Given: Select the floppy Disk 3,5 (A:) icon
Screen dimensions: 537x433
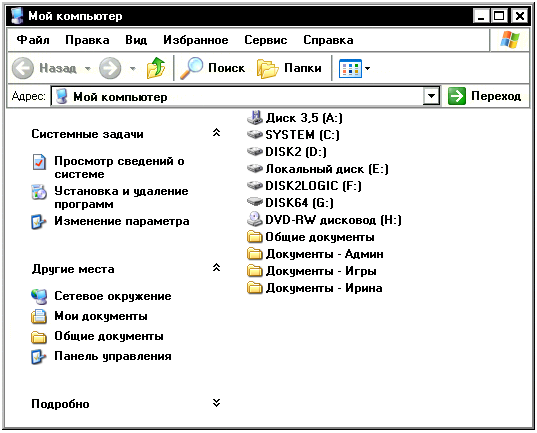Looking at the screenshot, I should coord(255,117).
